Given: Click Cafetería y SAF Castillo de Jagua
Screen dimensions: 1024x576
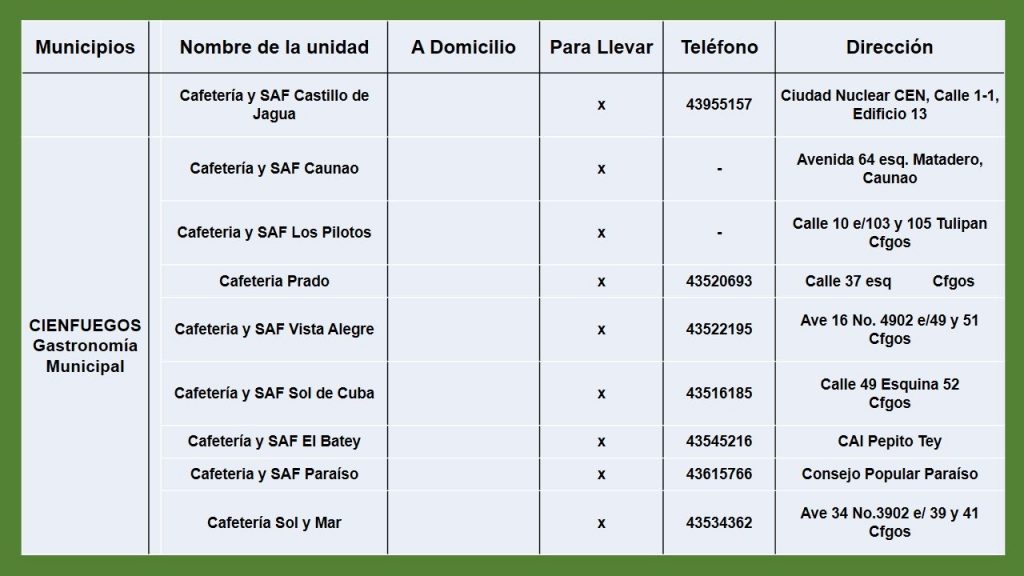Looking at the screenshot, I should click(274, 104).
